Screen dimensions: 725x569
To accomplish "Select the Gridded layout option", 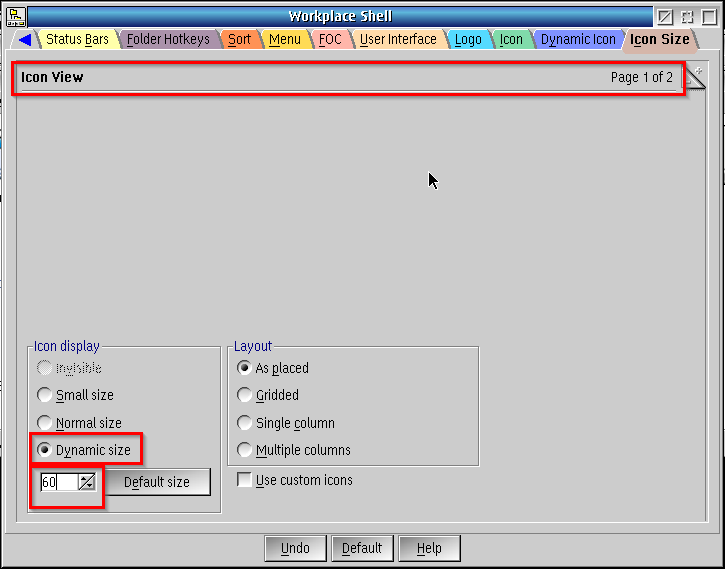I will coord(267,395).
